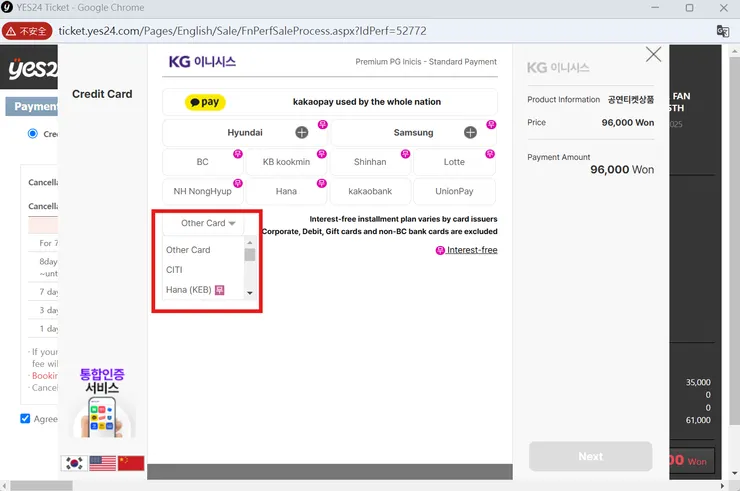Select kakaobank card
Viewport: 740px width, 491px height.
pyautogui.click(x=370, y=191)
